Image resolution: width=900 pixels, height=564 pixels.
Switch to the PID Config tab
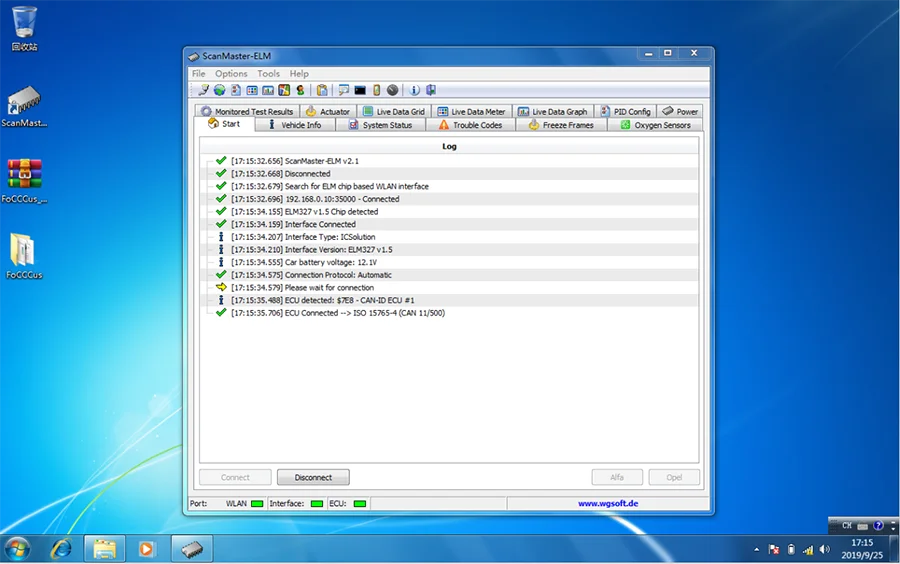click(625, 111)
